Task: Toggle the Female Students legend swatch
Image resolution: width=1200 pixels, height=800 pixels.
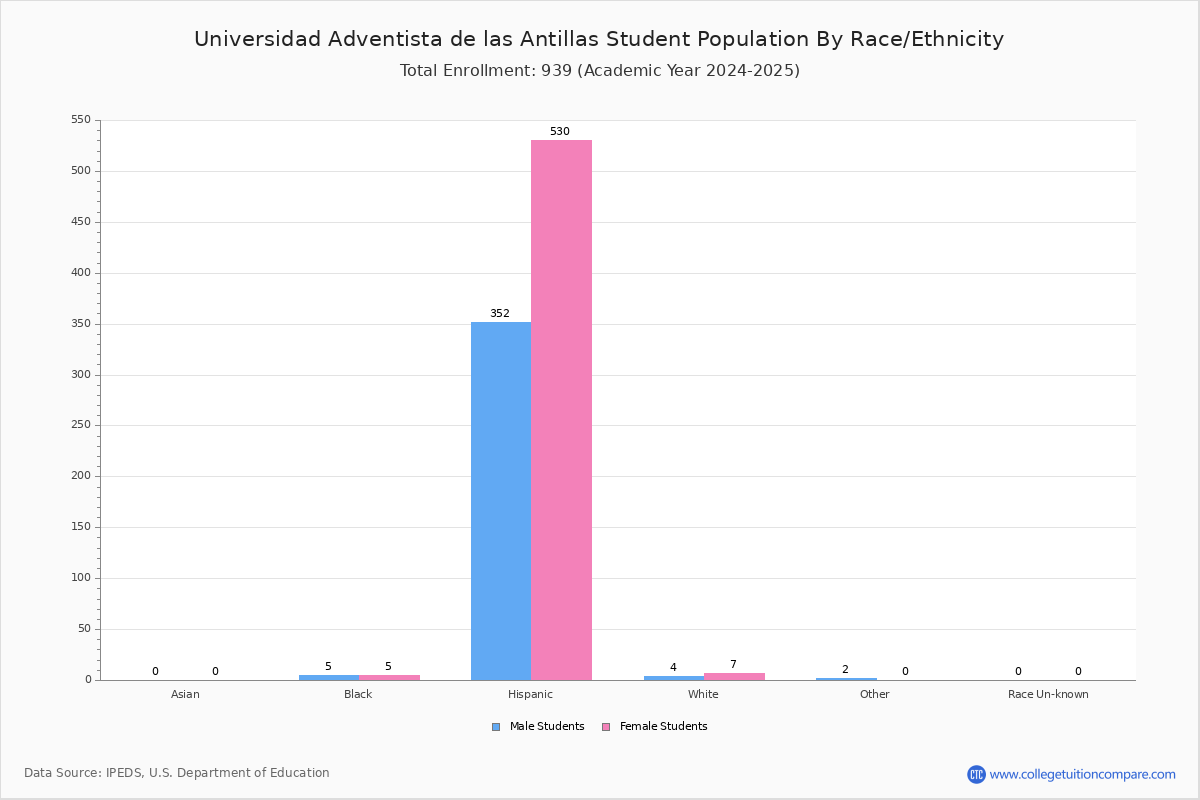Action: click(606, 727)
